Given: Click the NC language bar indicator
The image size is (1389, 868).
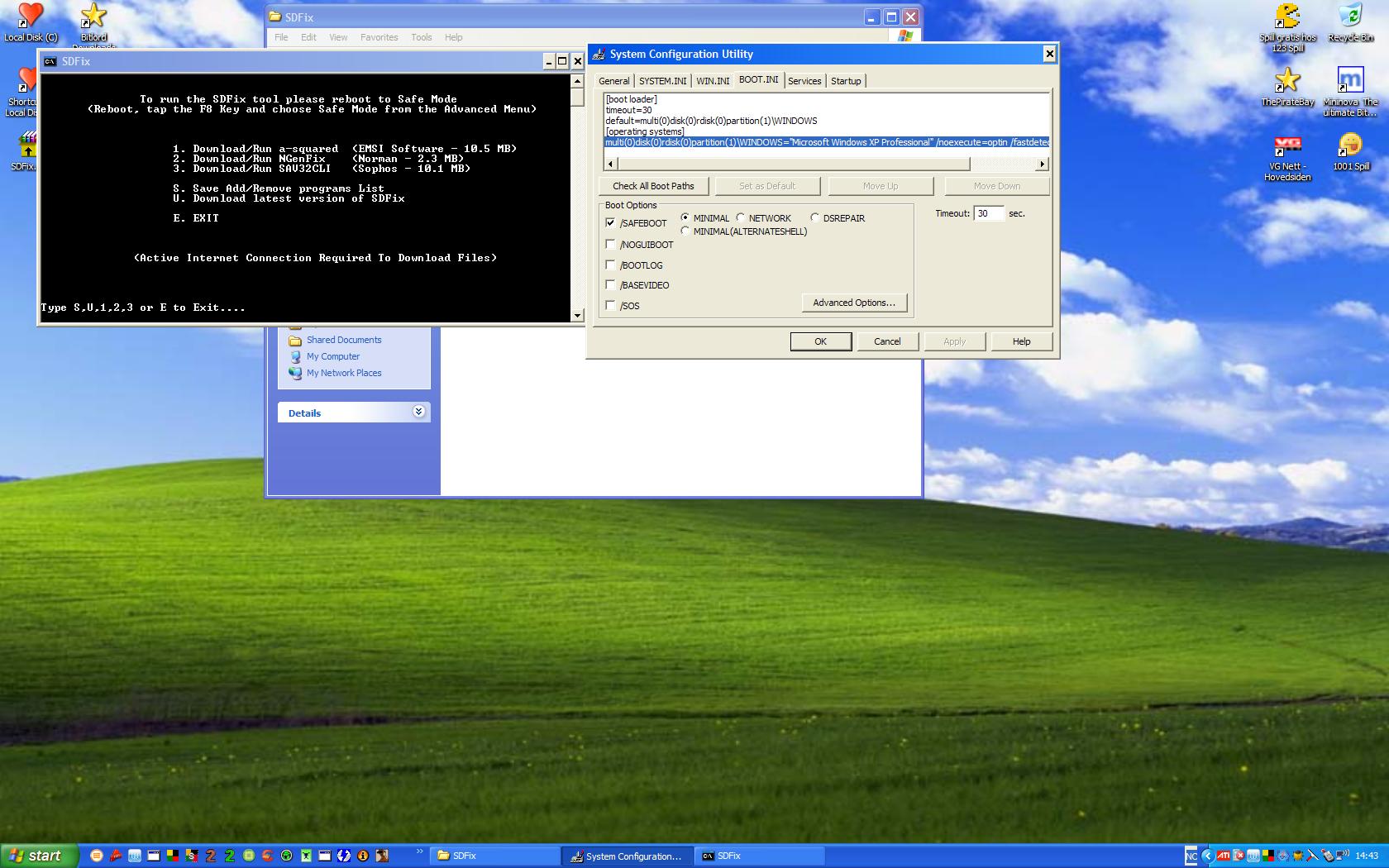Looking at the screenshot, I should [1191, 856].
